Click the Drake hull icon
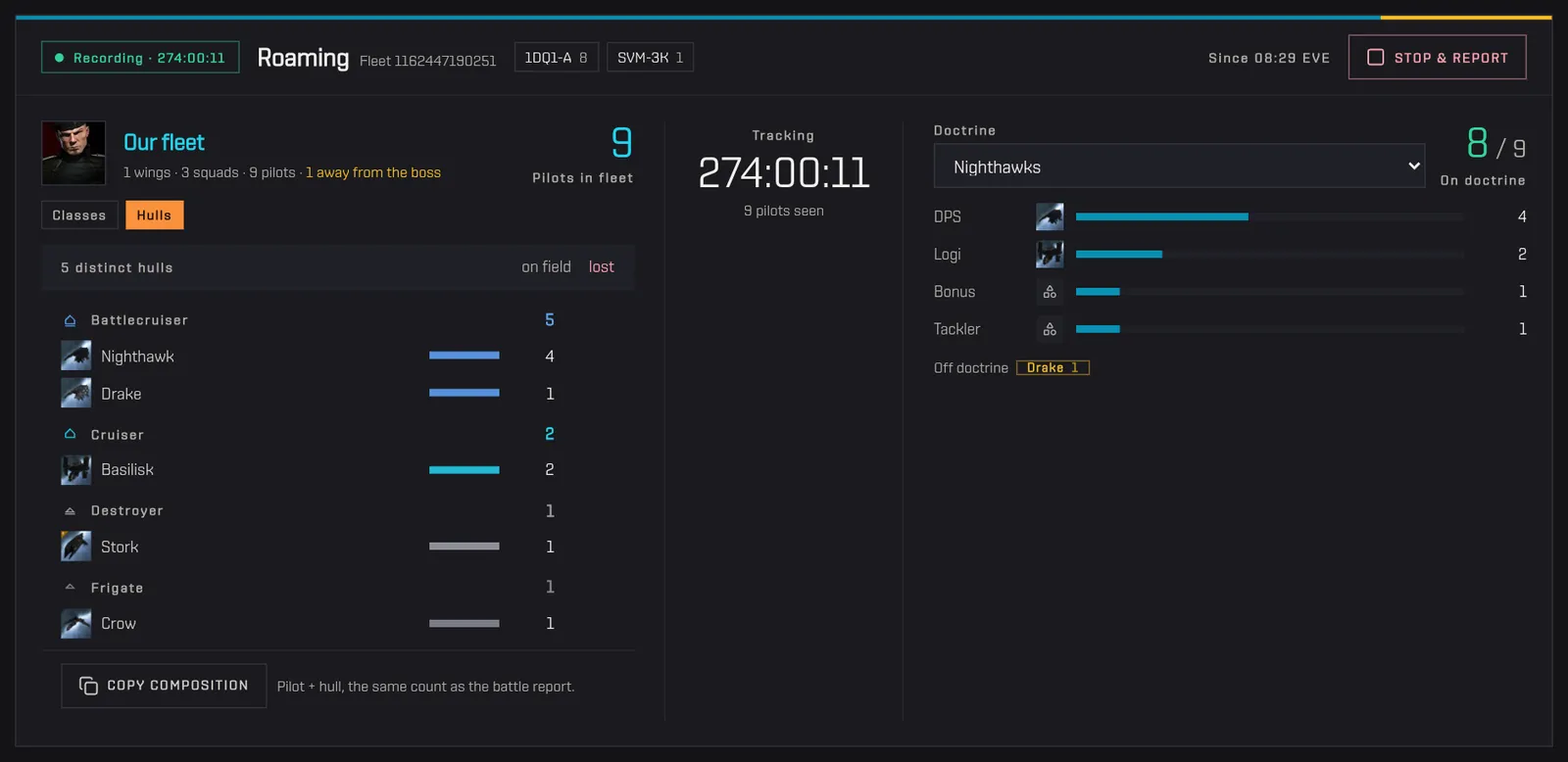Image resolution: width=1568 pixels, height=762 pixels. [x=76, y=393]
